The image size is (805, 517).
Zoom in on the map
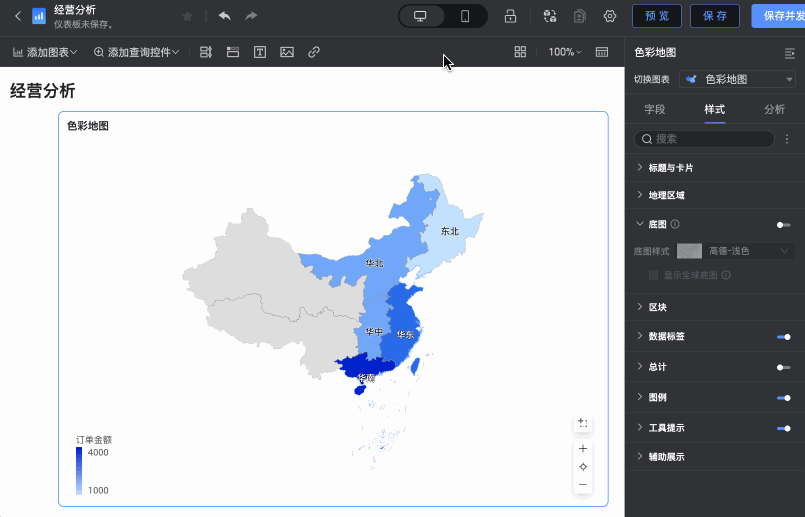click(583, 449)
